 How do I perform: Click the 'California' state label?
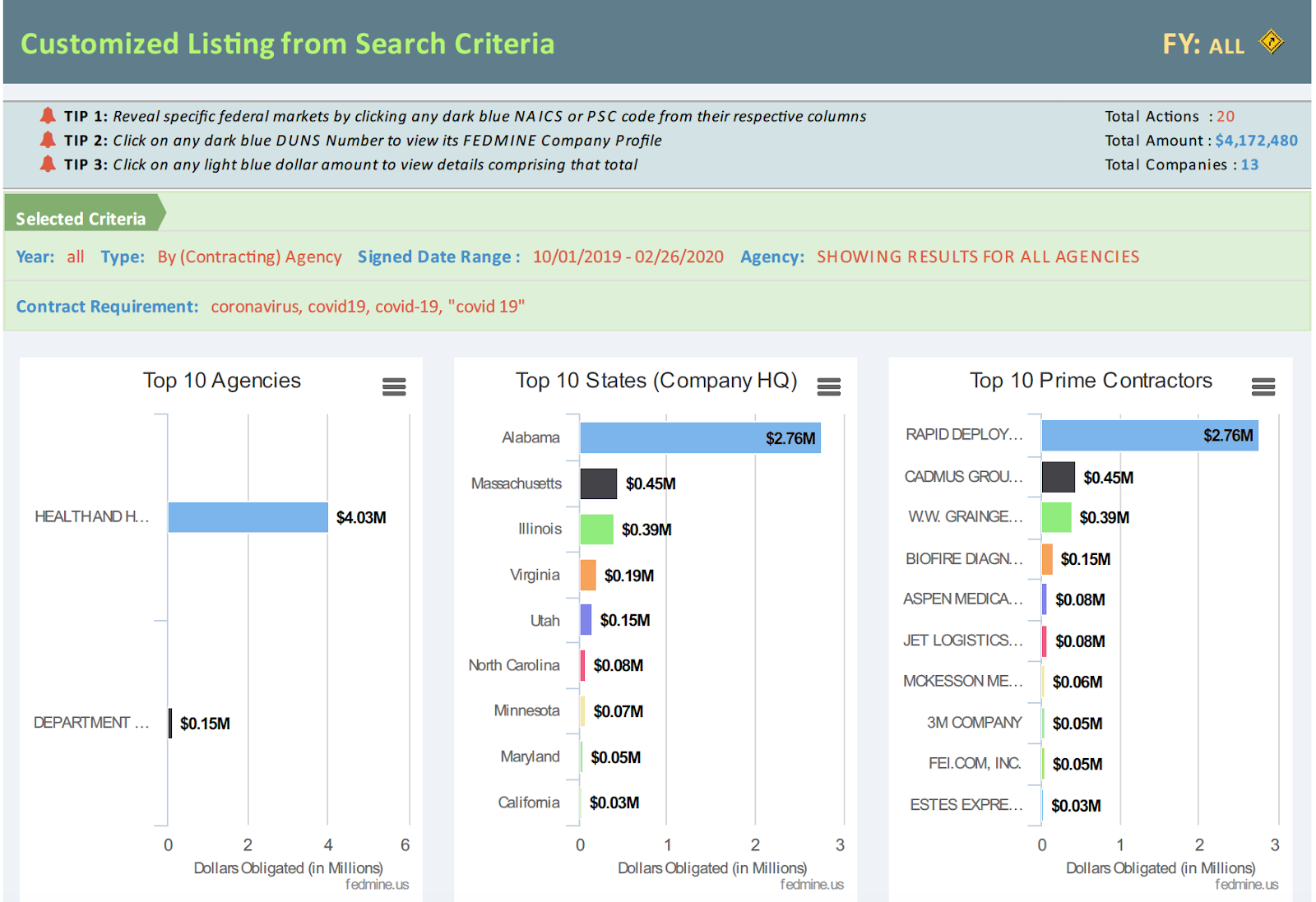pos(528,803)
